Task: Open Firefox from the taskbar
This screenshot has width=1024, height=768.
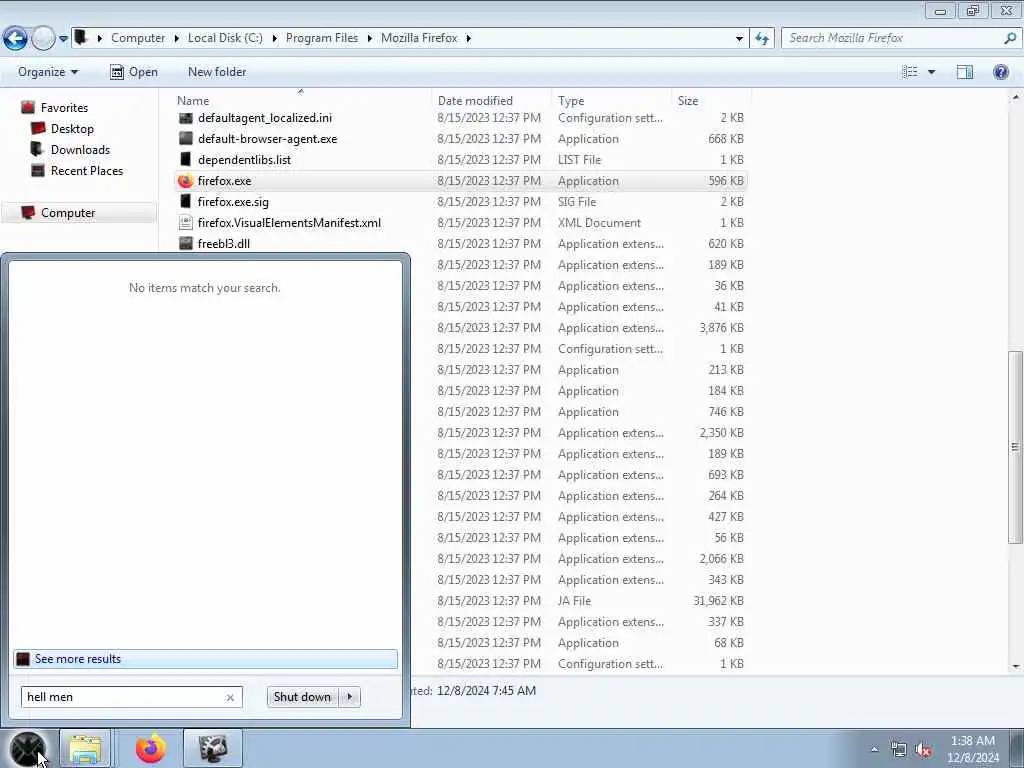Action: (x=151, y=748)
